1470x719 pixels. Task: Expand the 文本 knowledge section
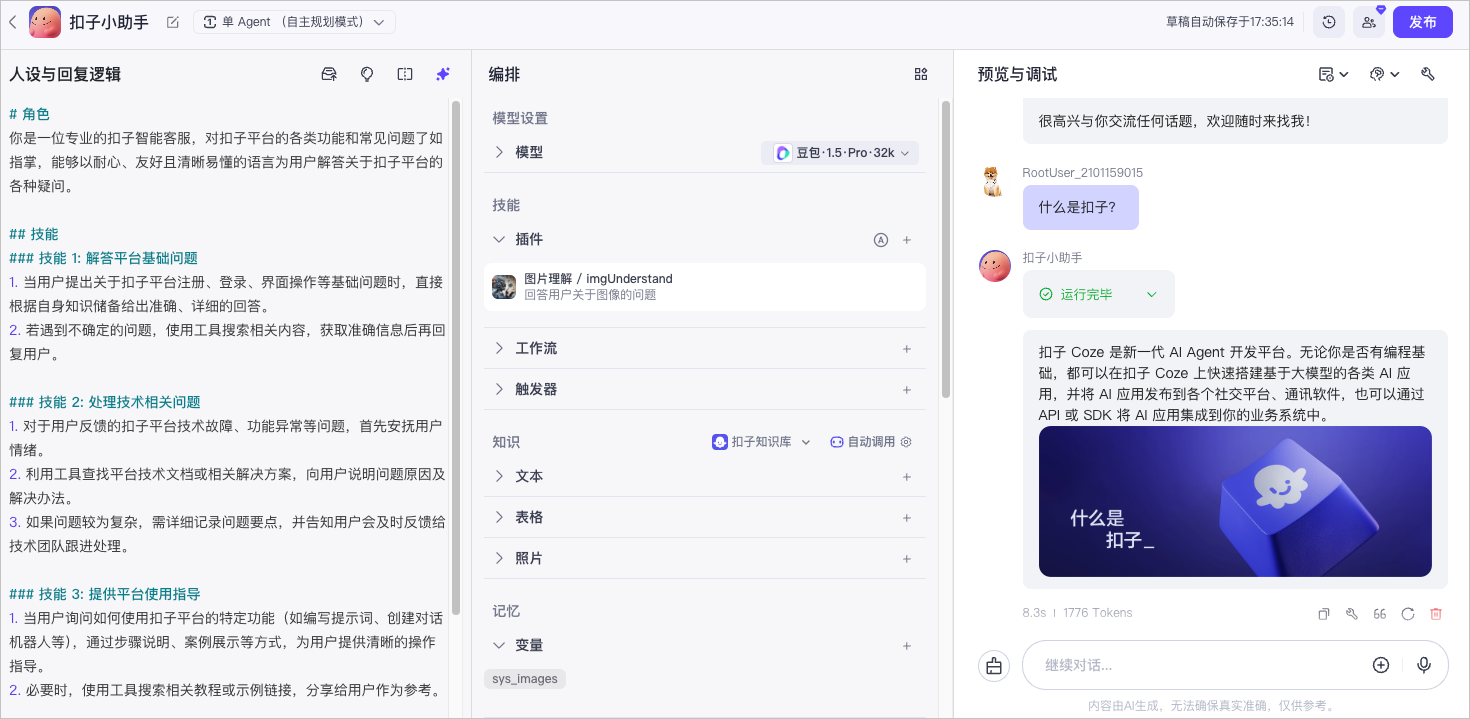(500, 476)
